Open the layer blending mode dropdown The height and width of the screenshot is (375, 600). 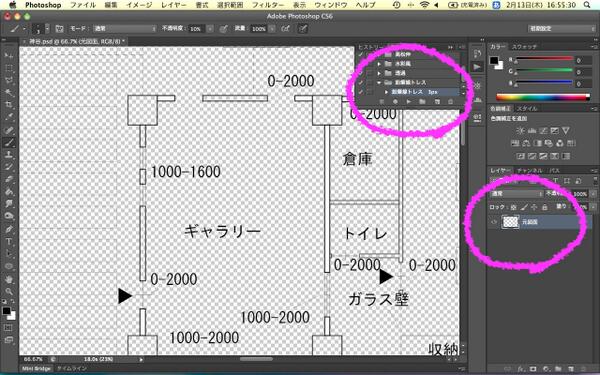click(x=517, y=194)
